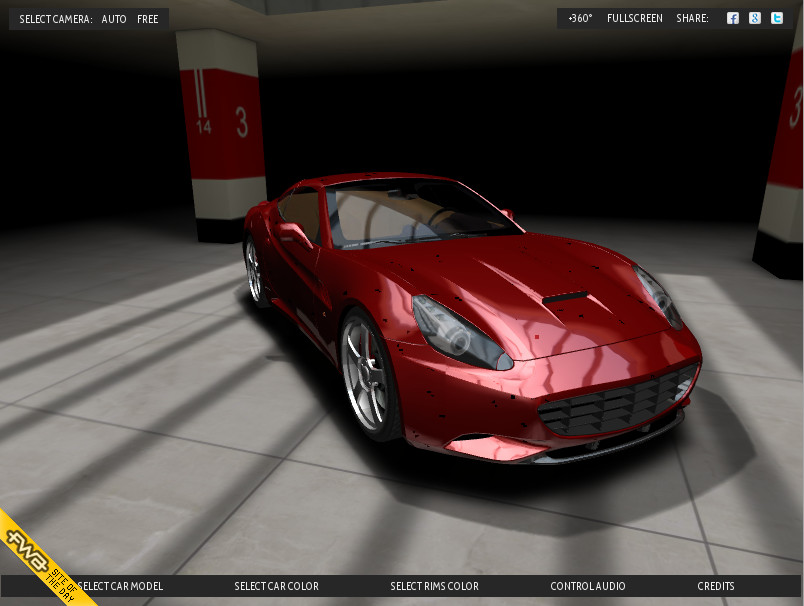The image size is (804, 606).
Task: Share via the Twitter icon
Action: tap(777, 18)
